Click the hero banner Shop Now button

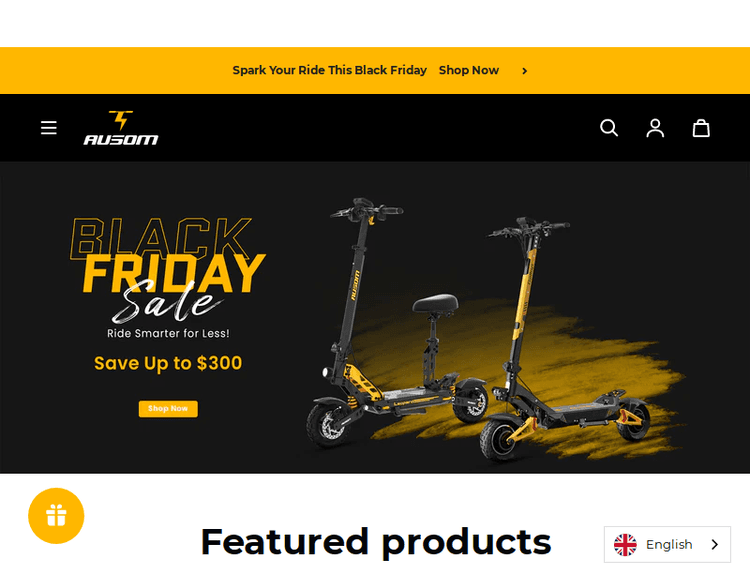(x=168, y=408)
